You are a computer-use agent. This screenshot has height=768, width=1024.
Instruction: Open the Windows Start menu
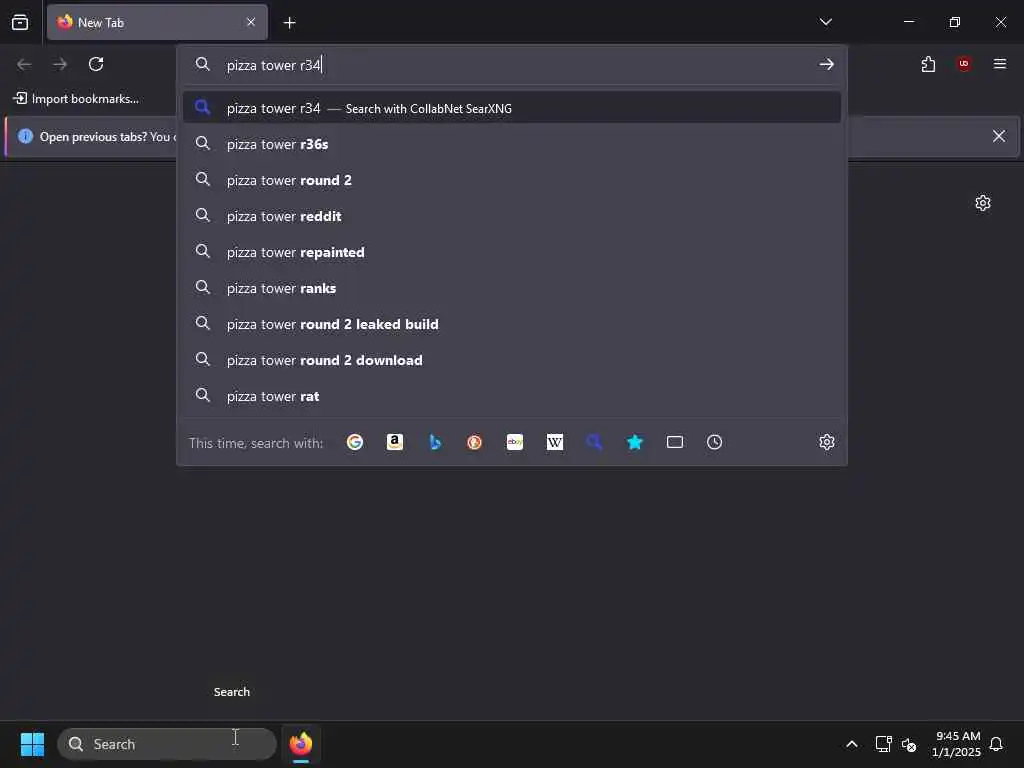pyautogui.click(x=32, y=744)
